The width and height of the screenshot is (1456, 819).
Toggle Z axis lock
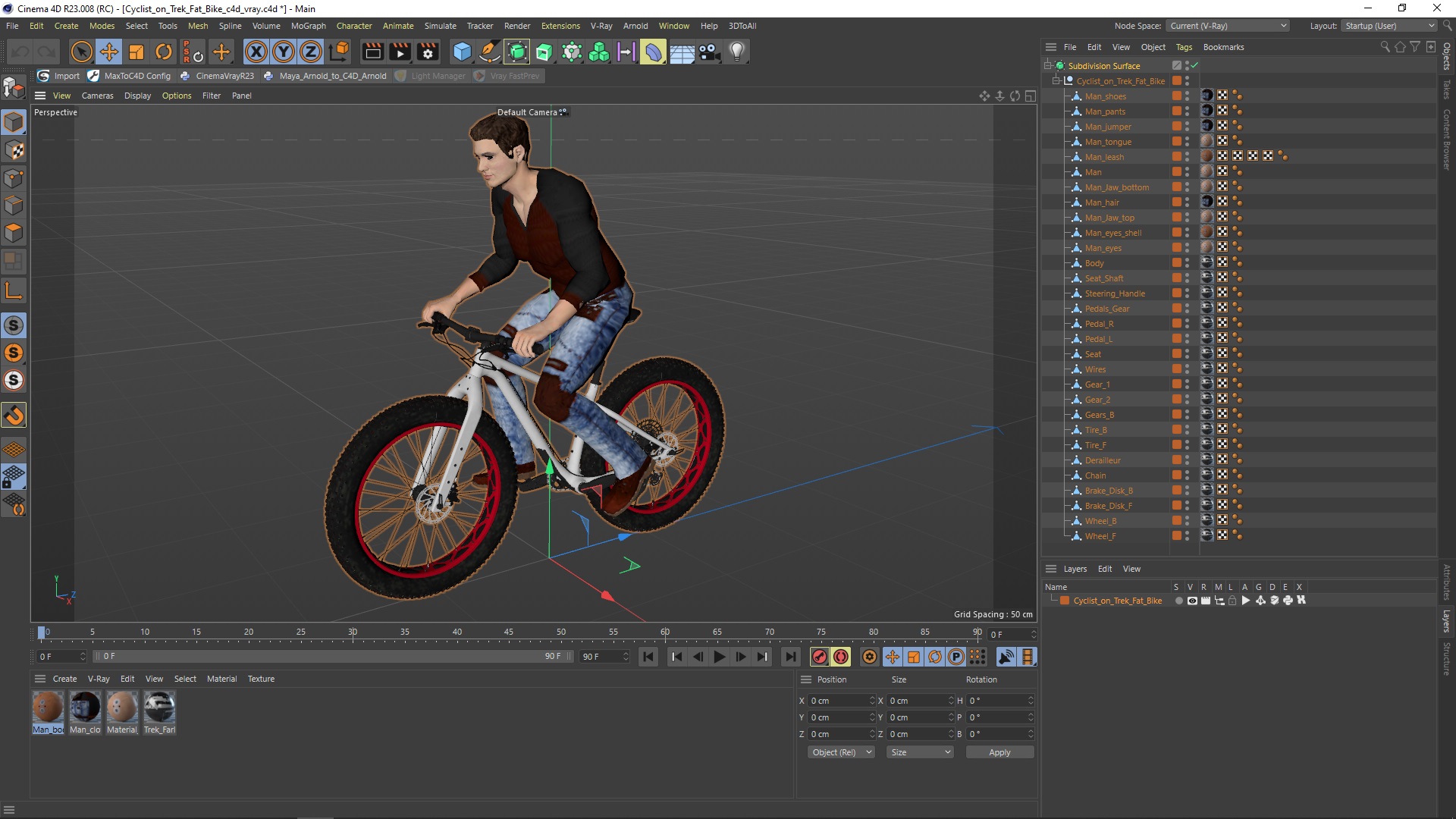311,52
